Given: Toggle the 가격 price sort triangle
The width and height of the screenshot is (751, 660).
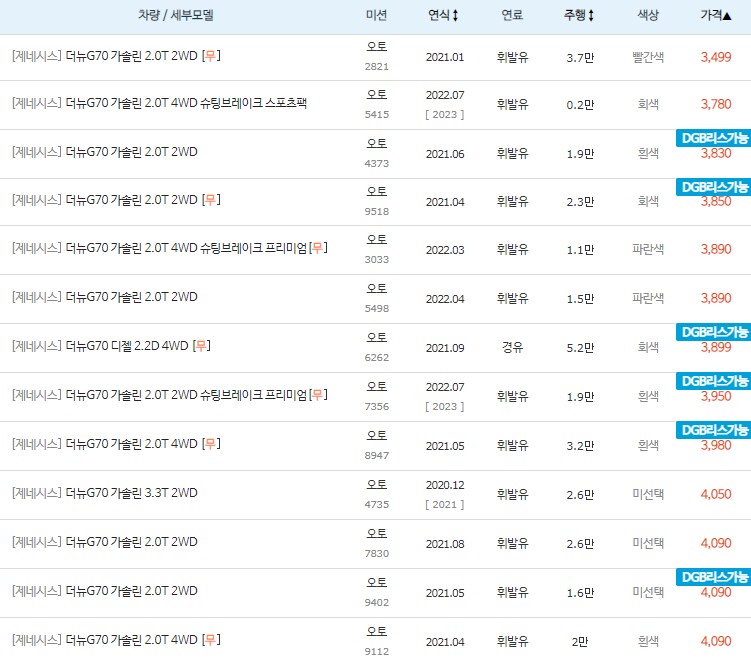Looking at the screenshot, I should click(x=727, y=16).
